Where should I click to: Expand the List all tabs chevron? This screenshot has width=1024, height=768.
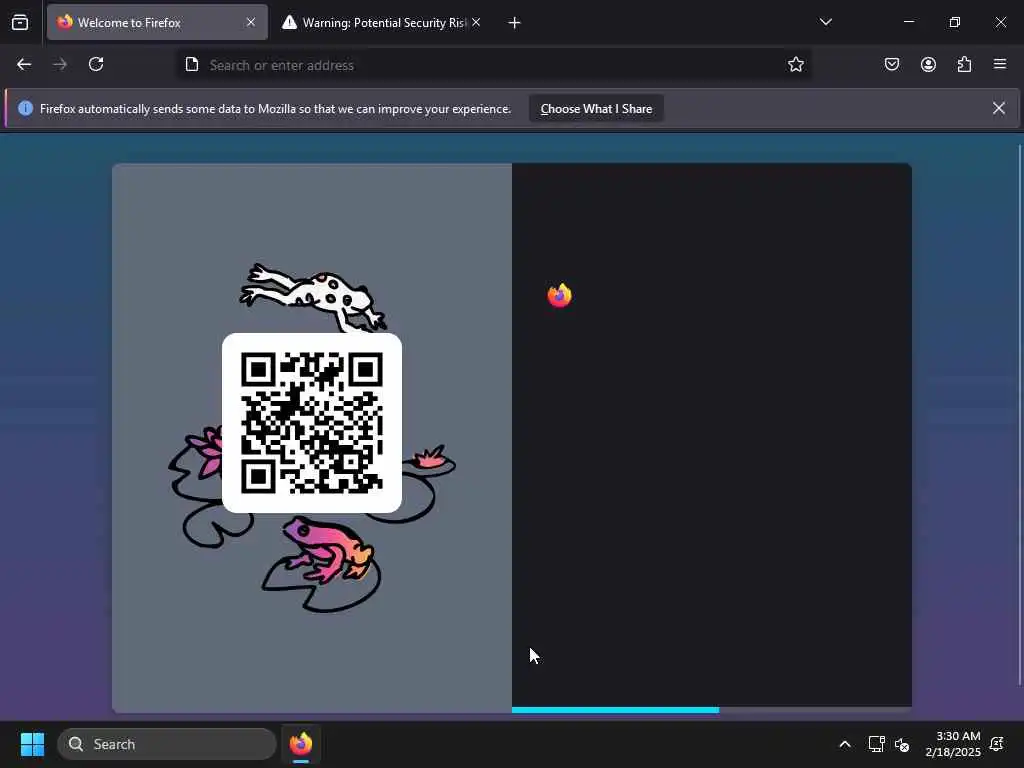825,22
